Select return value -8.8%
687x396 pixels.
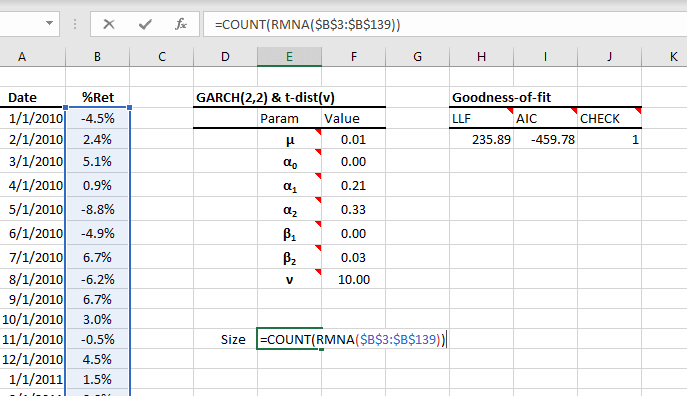pyautogui.click(x=97, y=209)
